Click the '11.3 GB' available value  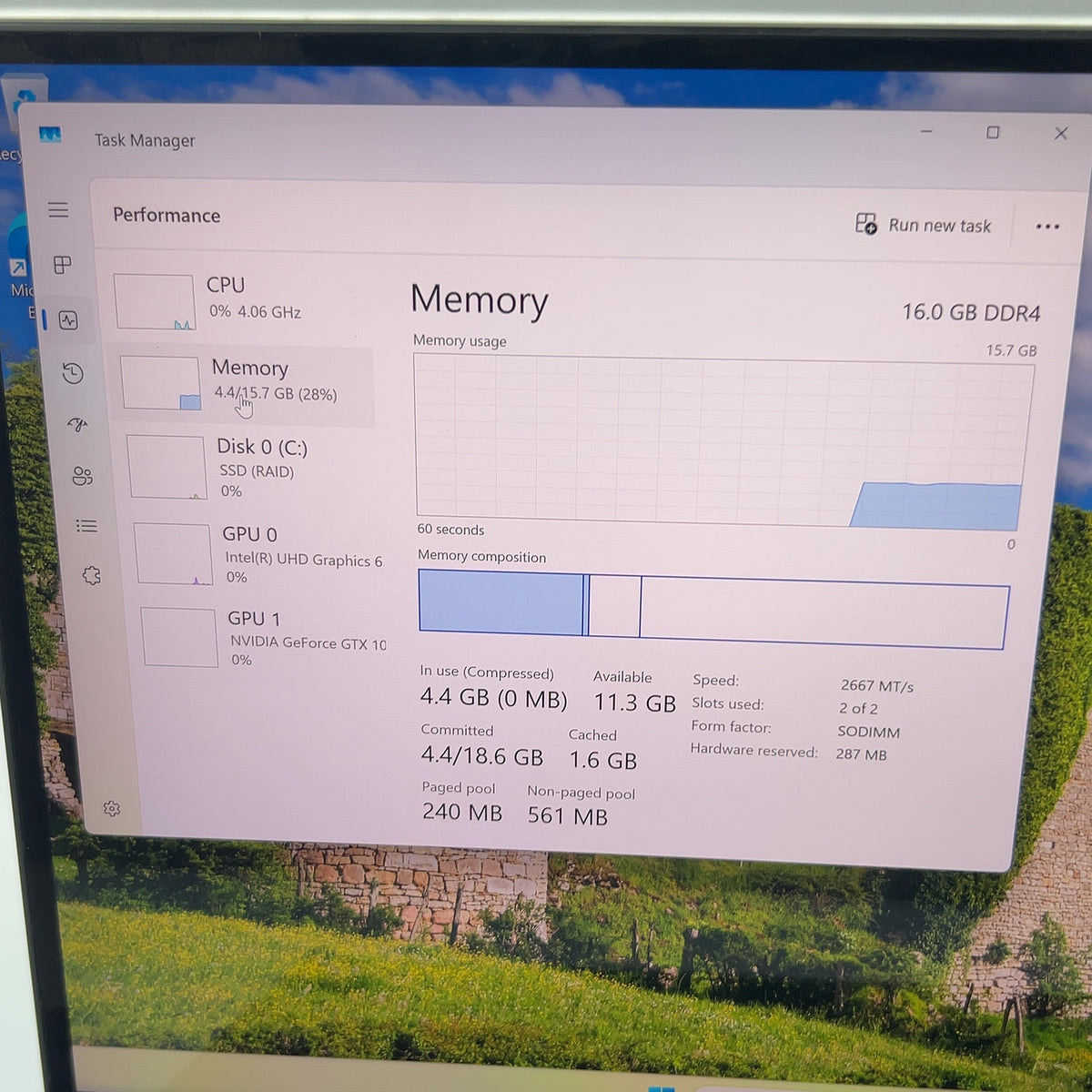click(635, 703)
